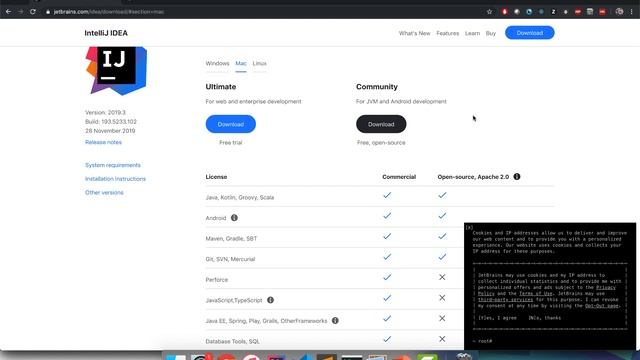
Task: Click info icon beside Android row
Action: point(234,218)
